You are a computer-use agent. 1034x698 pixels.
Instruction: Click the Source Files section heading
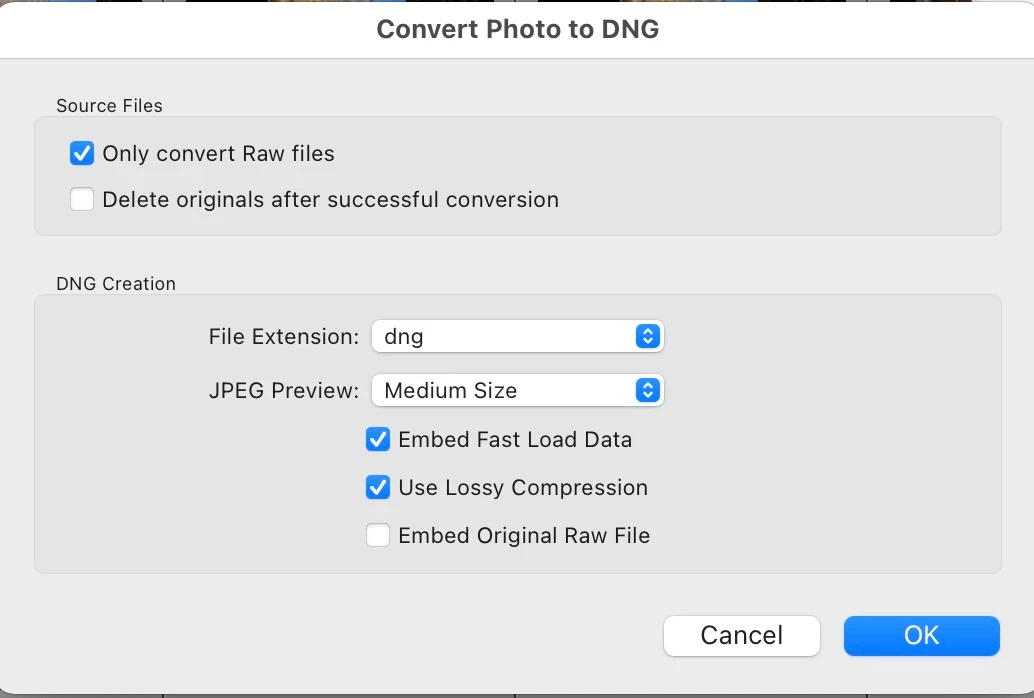pyautogui.click(x=109, y=106)
